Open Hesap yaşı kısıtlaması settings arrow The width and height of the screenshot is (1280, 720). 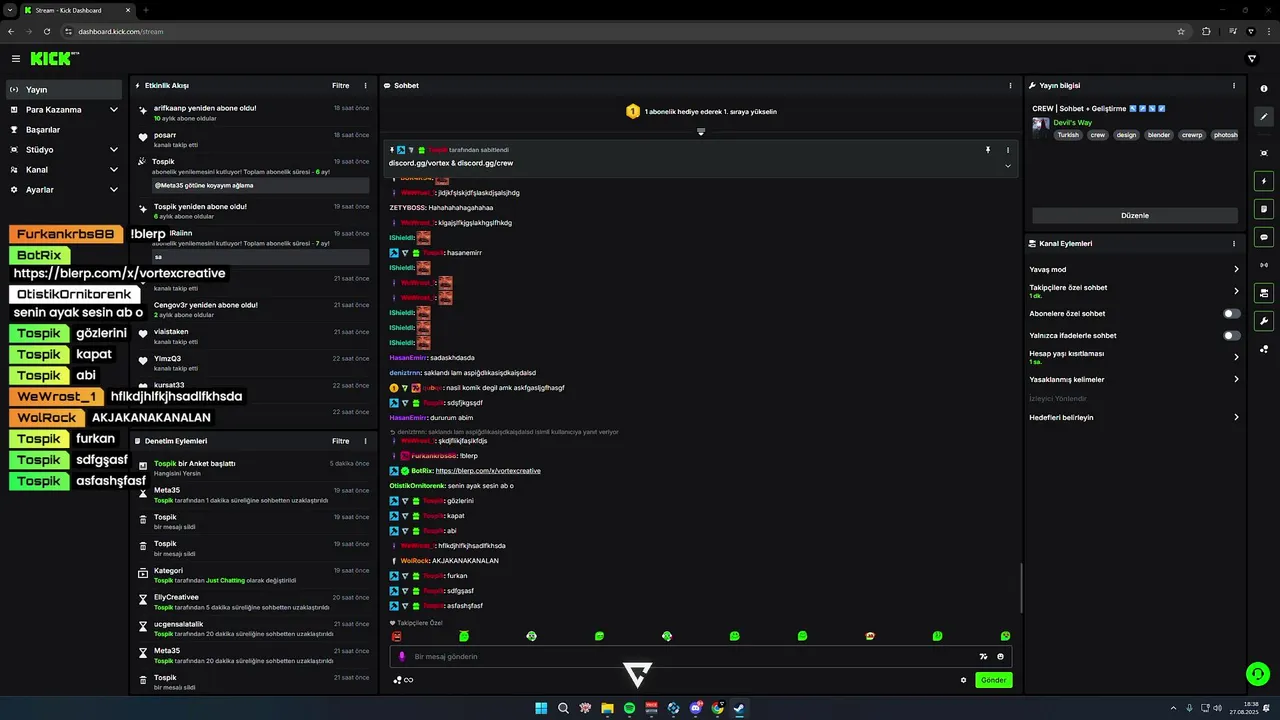(x=1236, y=357)
